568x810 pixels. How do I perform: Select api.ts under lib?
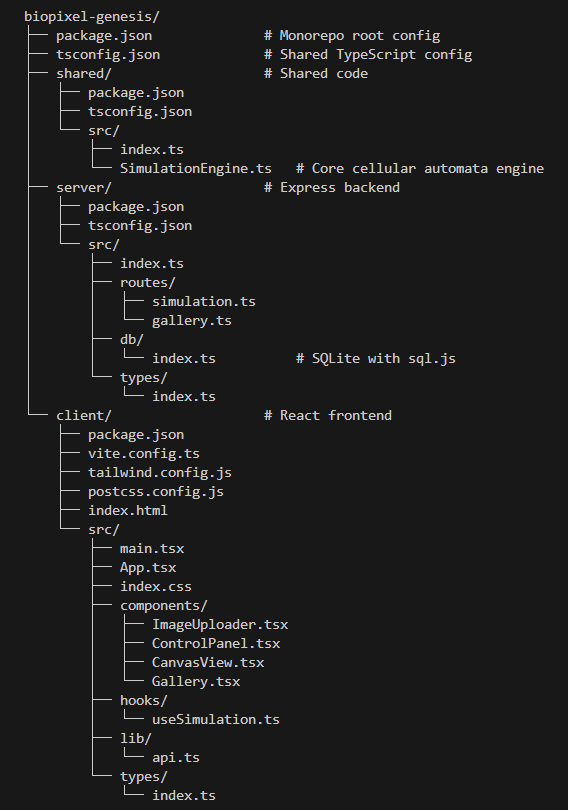click(176, 758)
